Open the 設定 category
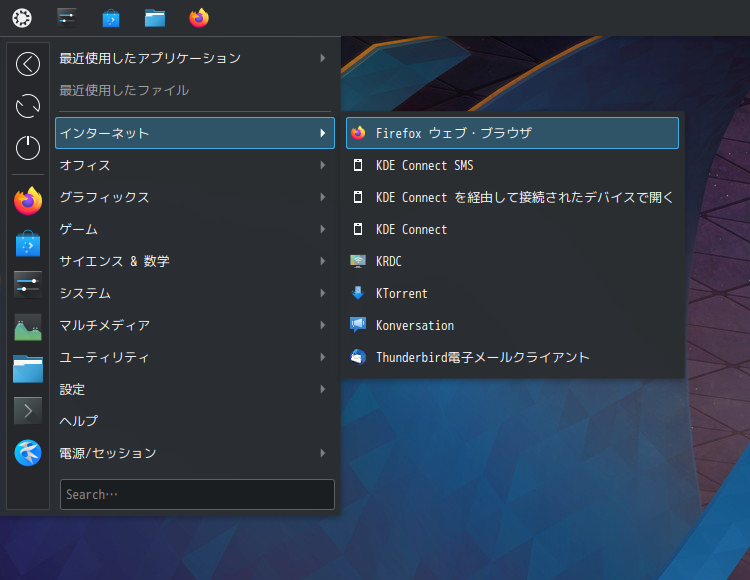This screenshot has height=580, width=750. (195, 389)
